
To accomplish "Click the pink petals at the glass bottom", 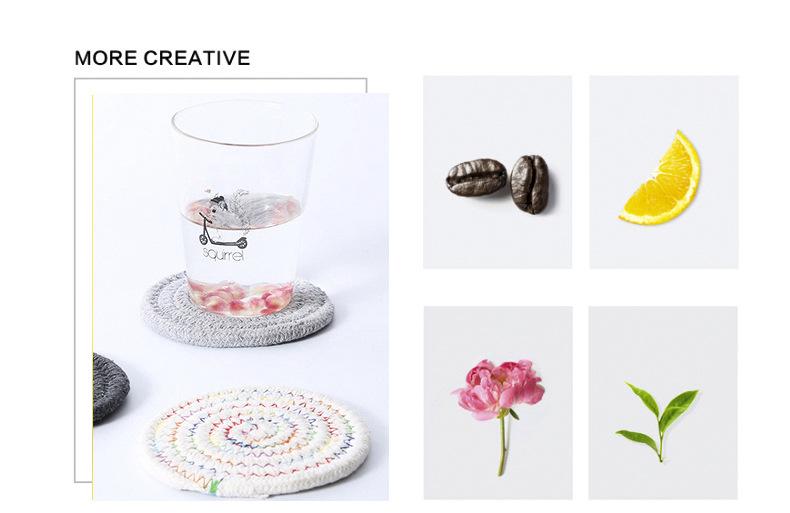I will (x=241, y=298).
